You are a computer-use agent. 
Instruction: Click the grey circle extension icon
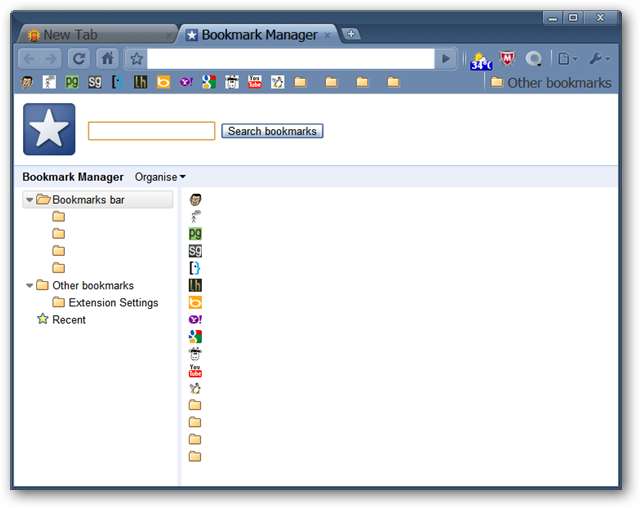tap(533, 59)
